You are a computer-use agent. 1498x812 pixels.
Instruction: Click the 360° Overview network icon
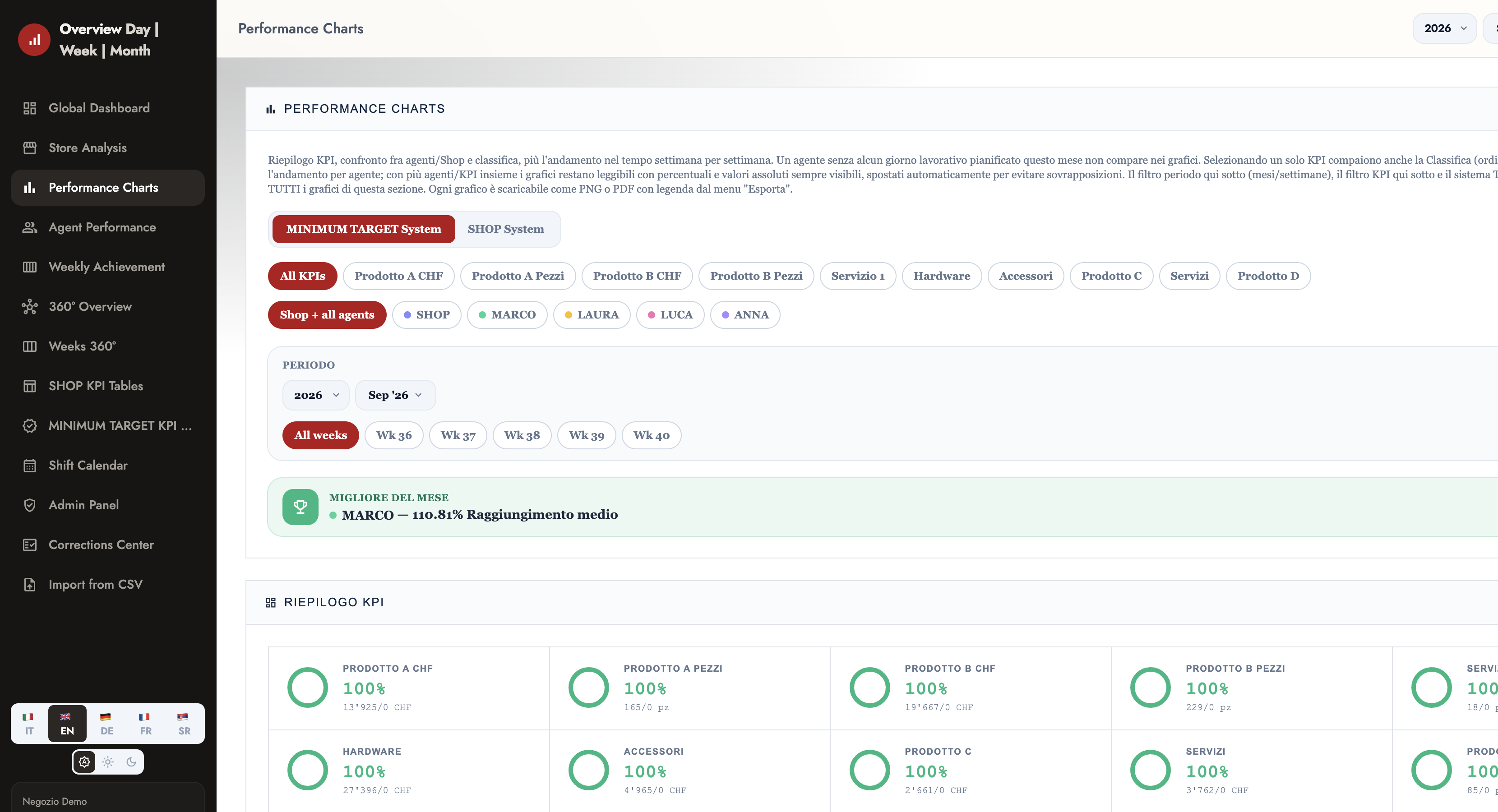[x=30, y=307]
